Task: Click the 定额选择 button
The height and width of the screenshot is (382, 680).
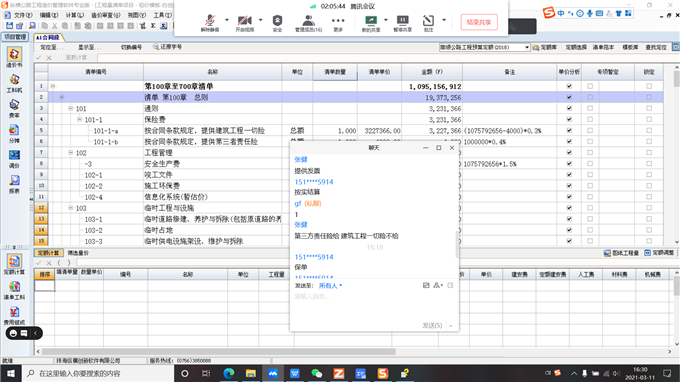Action: point(576,47)
